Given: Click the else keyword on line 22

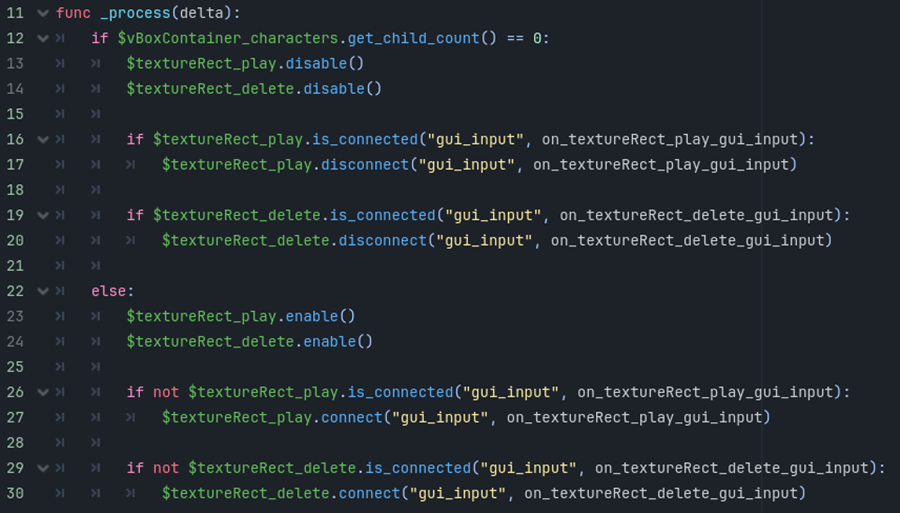Looking at the screenshot, I should 109,291.
